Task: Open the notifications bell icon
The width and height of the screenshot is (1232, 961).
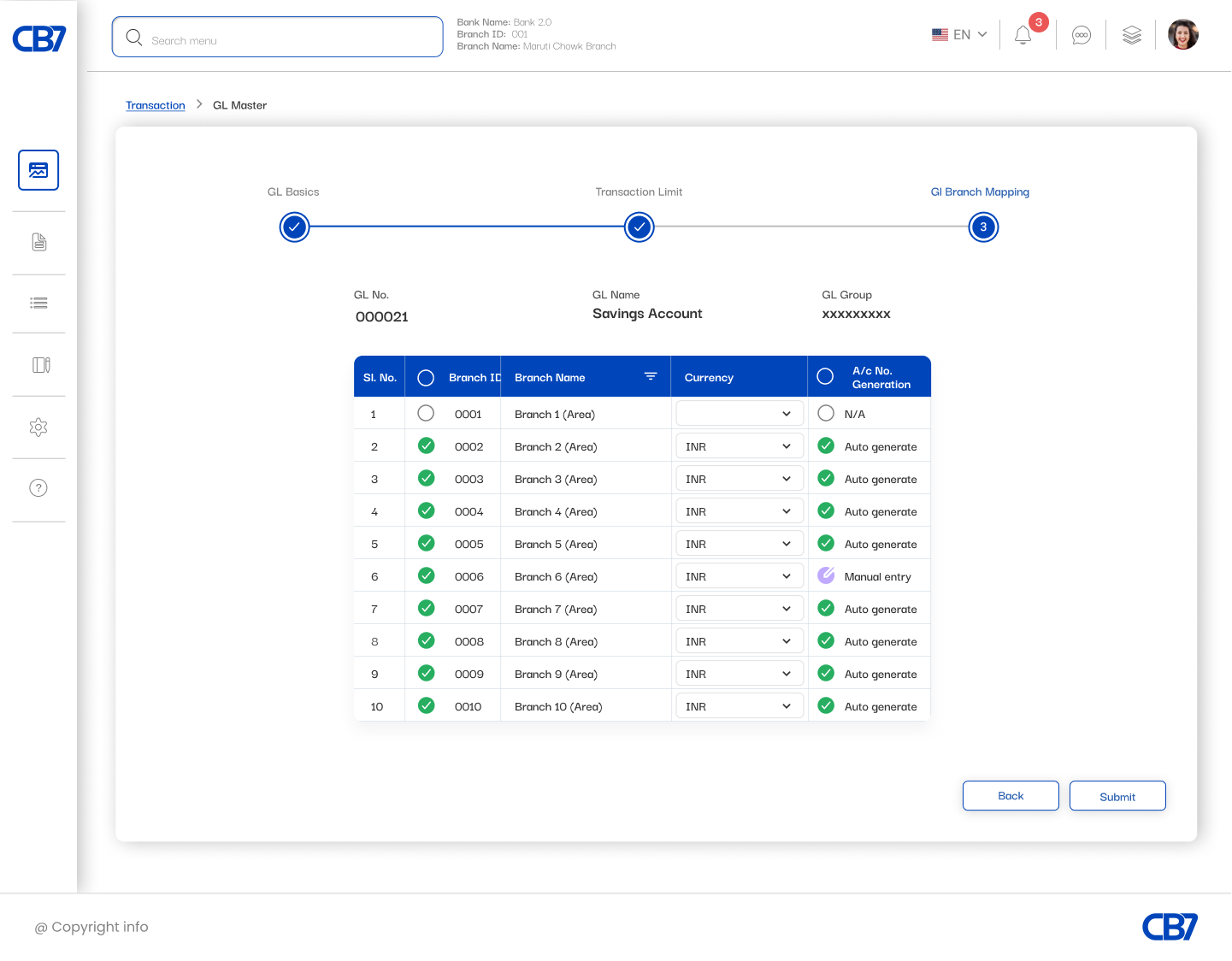Action: (x=1023, y=35)
